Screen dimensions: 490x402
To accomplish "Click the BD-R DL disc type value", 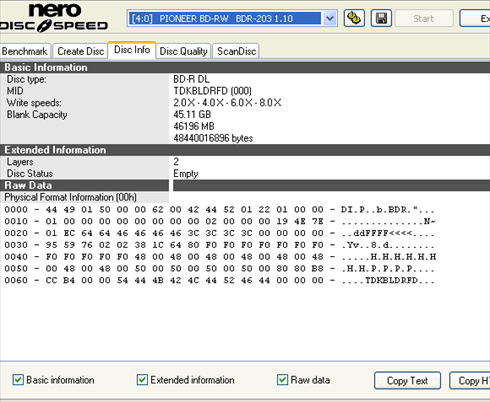I will (191, 79).
